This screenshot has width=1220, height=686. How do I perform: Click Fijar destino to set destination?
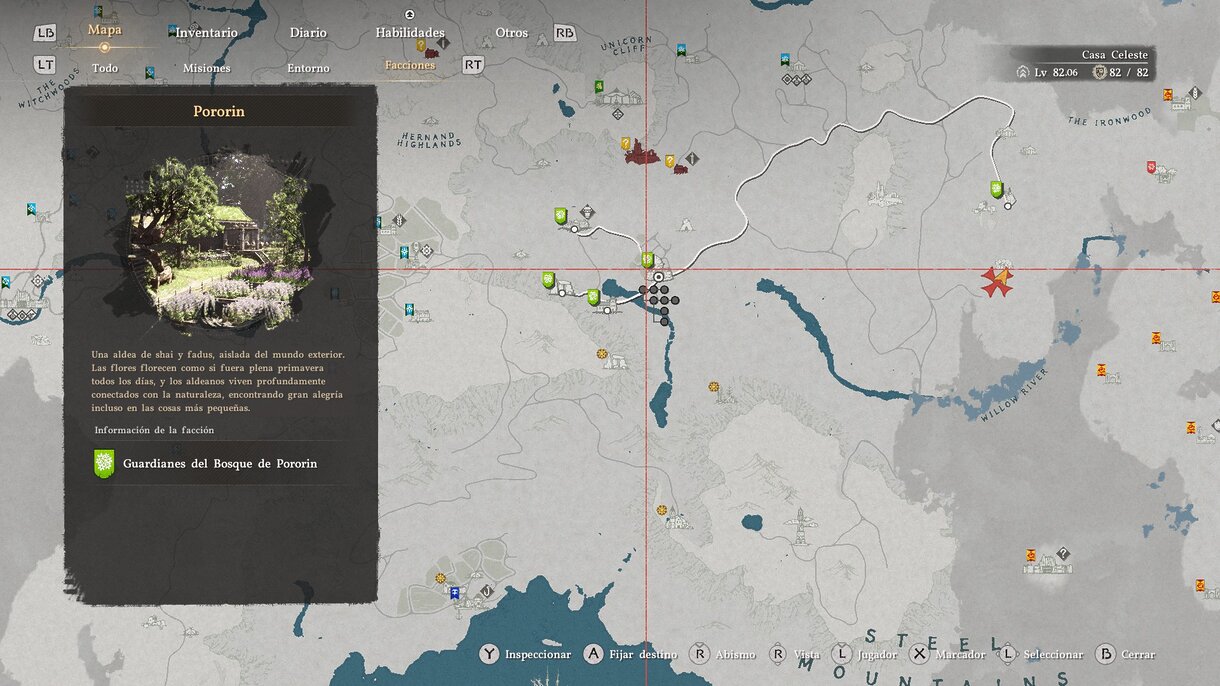point(631,654)
